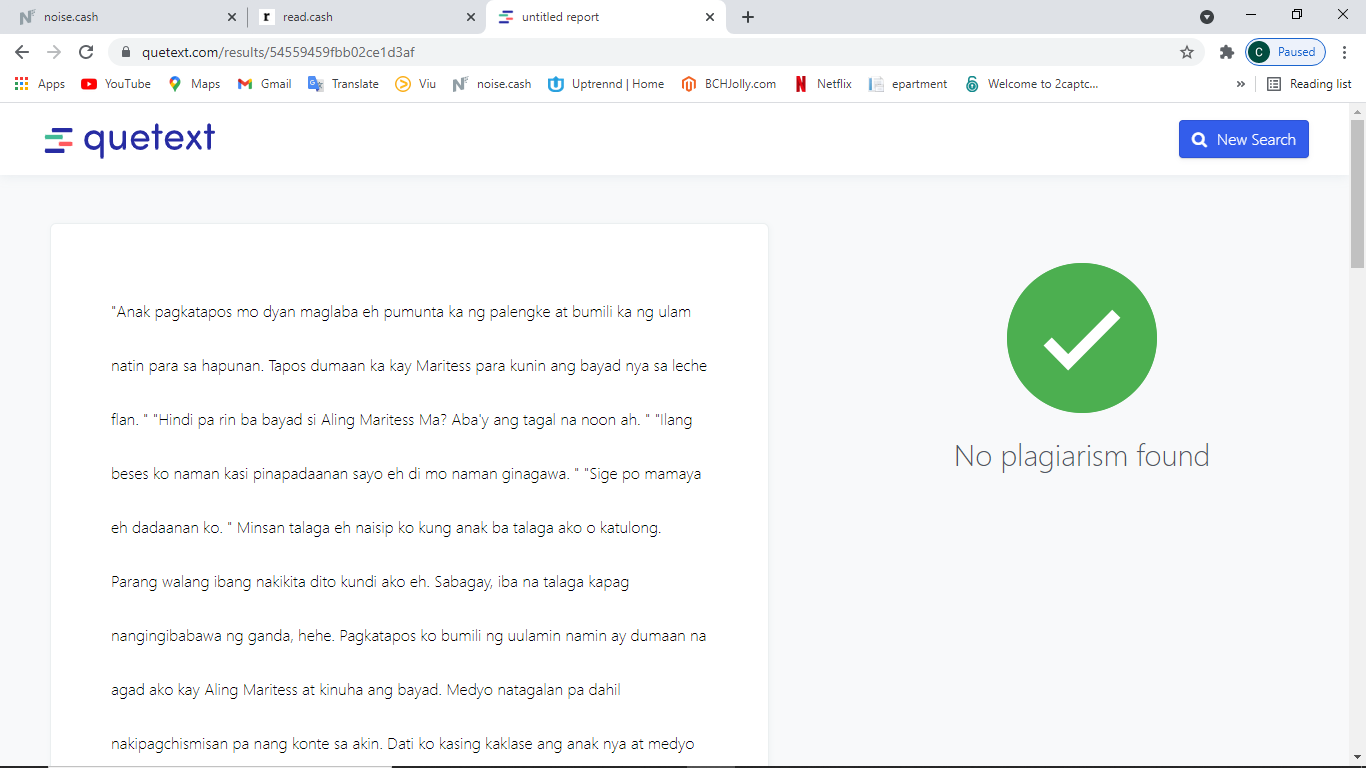Bookmark this page with the star icon
This screenshot has height=768, width=1366.
1187,52
